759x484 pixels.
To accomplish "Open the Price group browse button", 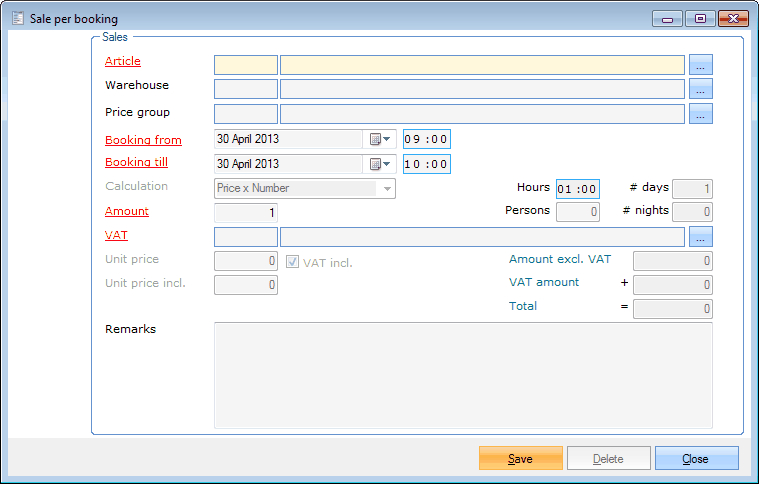I will click(x=701, y=114).
